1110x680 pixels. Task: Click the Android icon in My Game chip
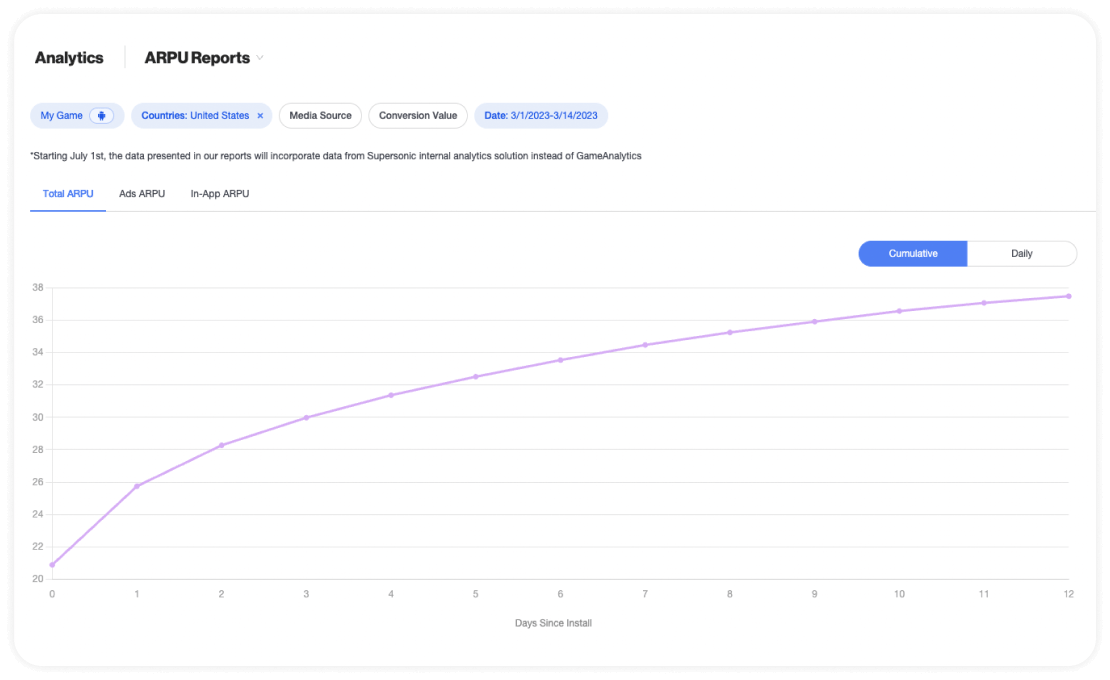click(x=101, y=116)
